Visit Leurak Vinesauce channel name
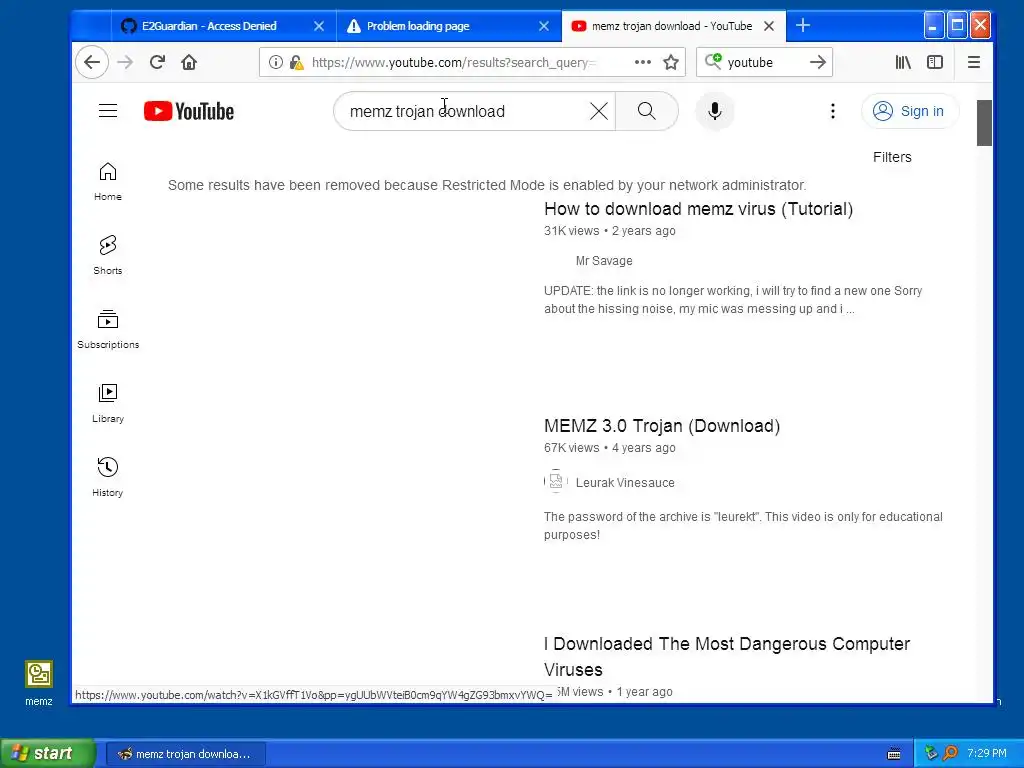The image size is (1024, 768). point(625,483)
